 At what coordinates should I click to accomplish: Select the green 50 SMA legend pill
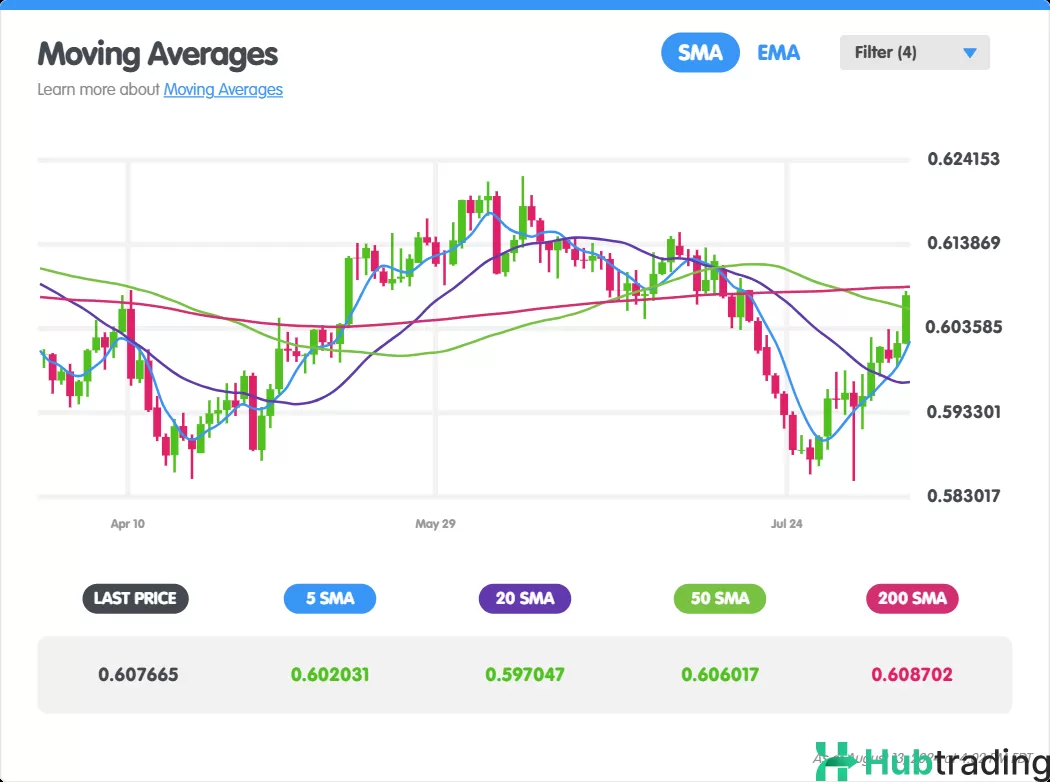pyautogui.click(x=719, y=599)
